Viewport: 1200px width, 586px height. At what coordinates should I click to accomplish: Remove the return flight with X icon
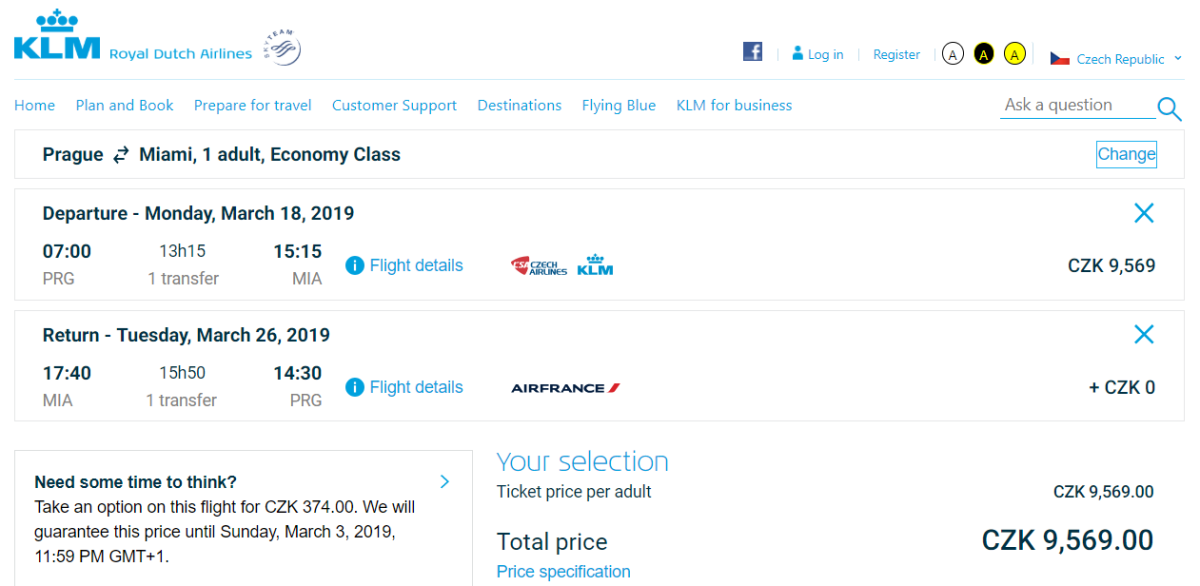[x=1144, y=335]
